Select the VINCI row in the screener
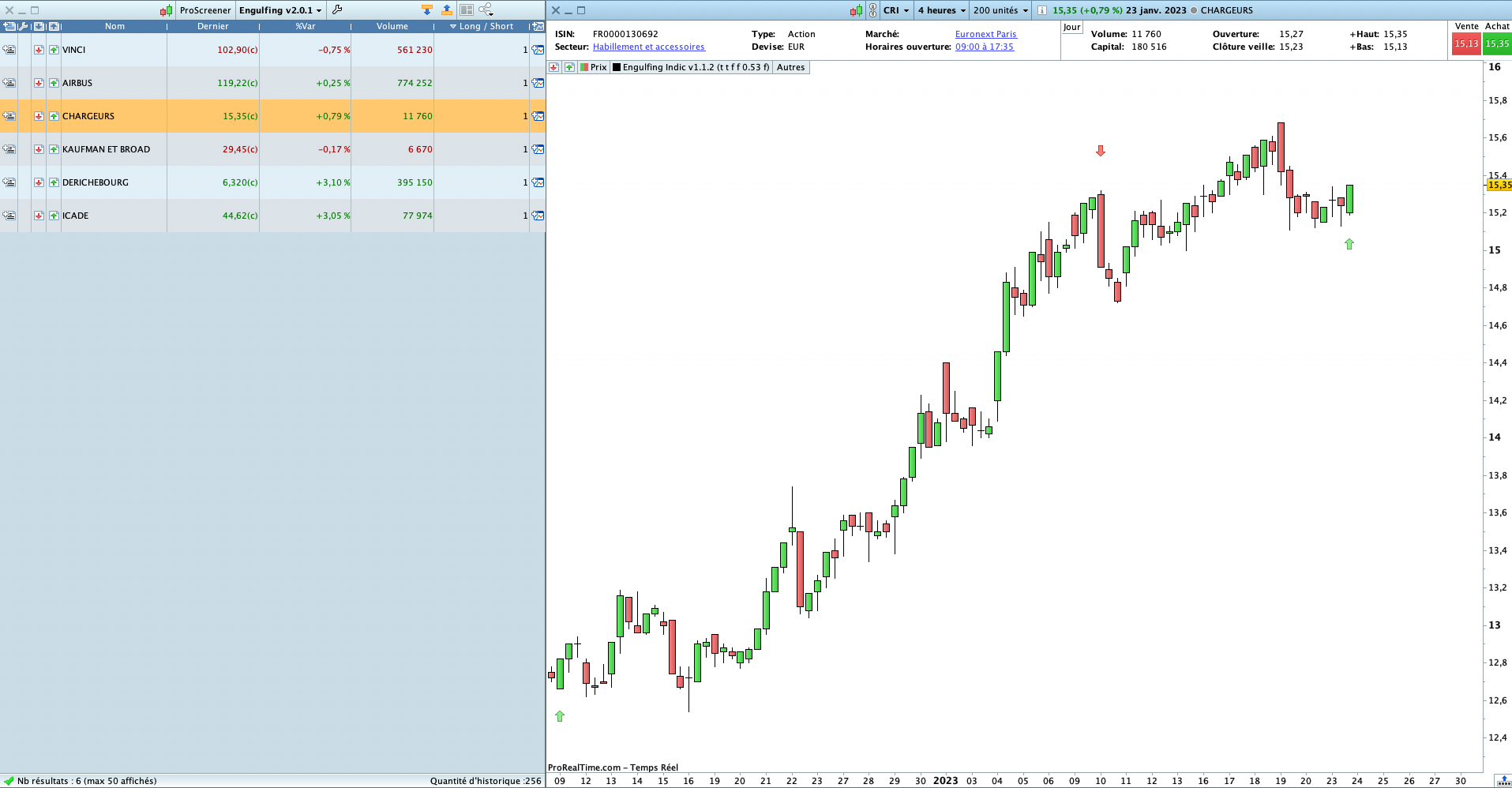The image size is (1512, 788). [x=272, y=50]
